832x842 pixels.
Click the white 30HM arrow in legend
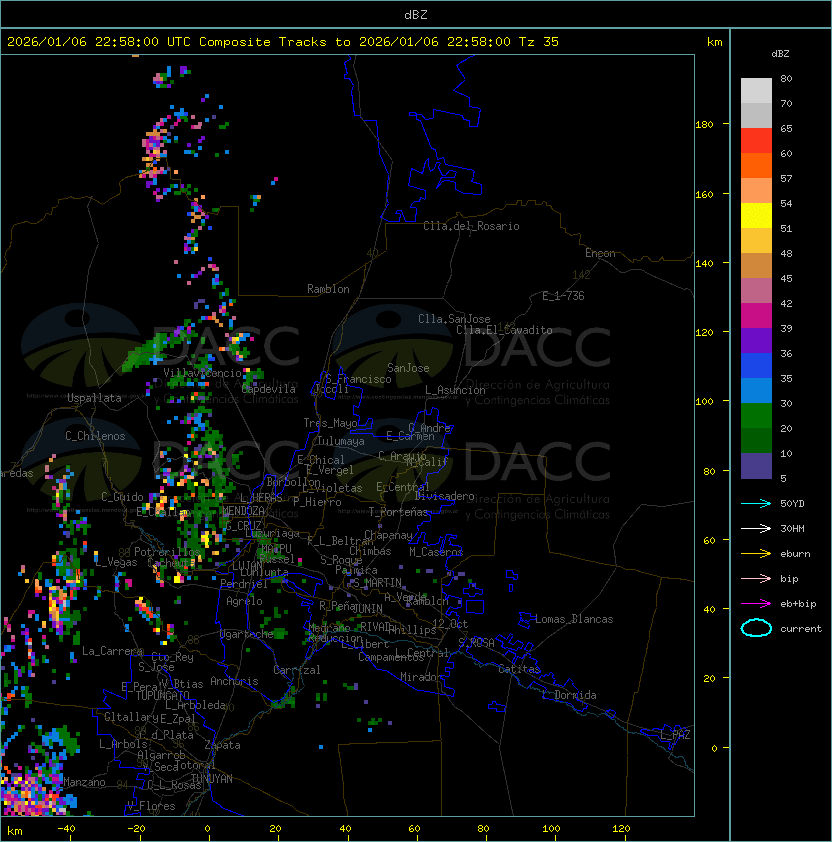756,528
